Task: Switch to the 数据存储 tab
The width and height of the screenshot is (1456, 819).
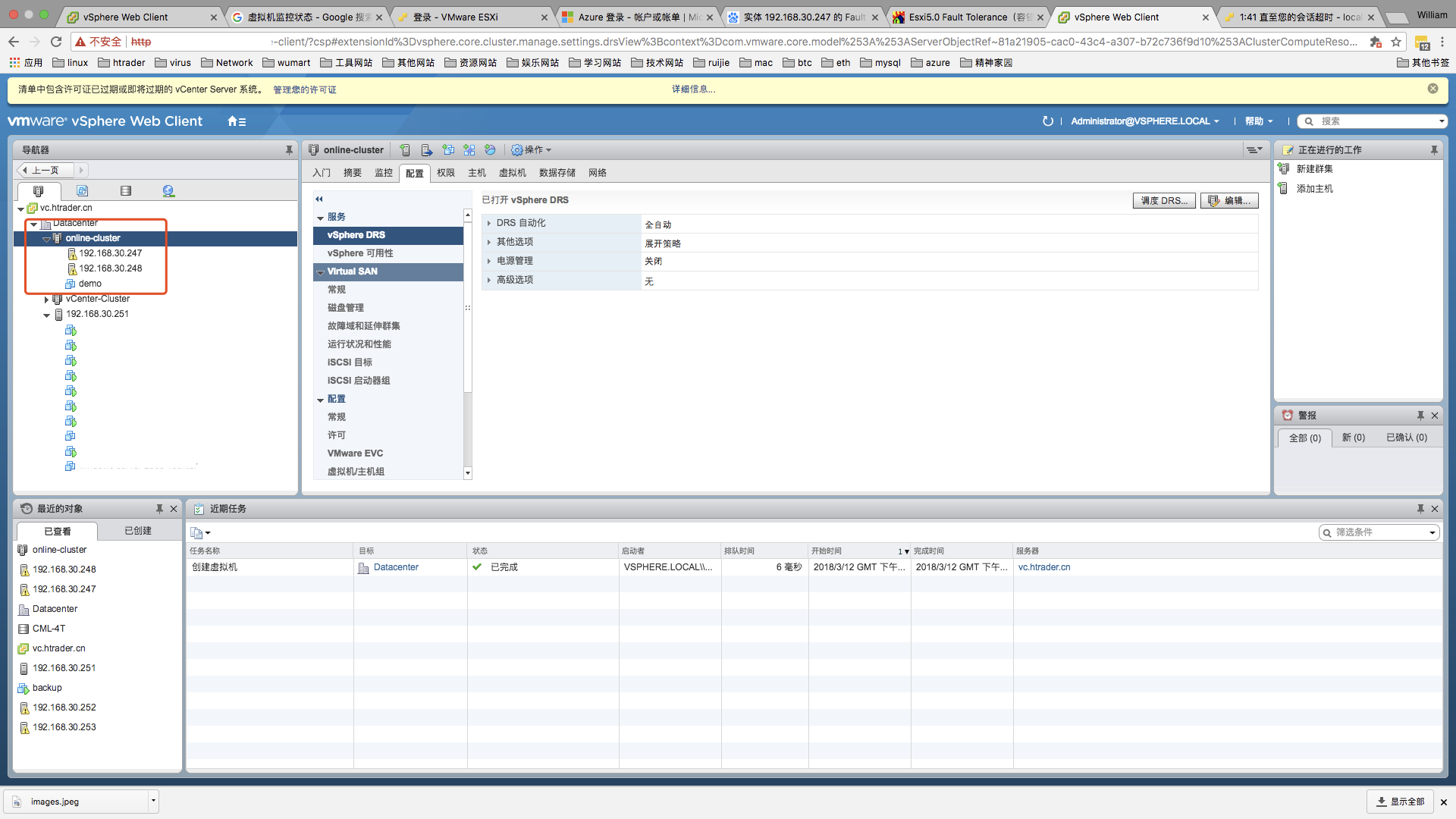Action: tap(557, 173)
